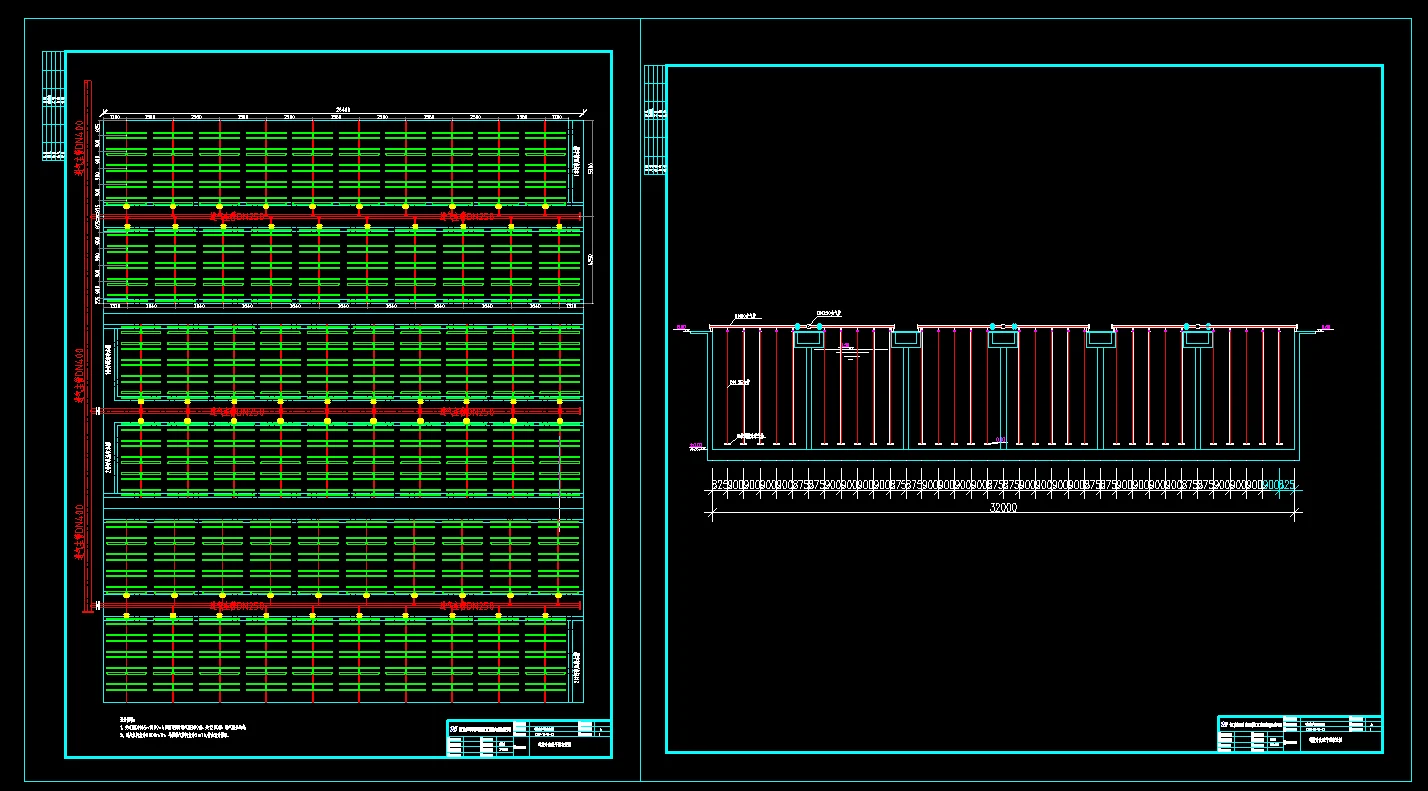The image size is (1428, 791).
Task: Select the magenta elevation mark at section's right edge
Action: (1326, 327)
